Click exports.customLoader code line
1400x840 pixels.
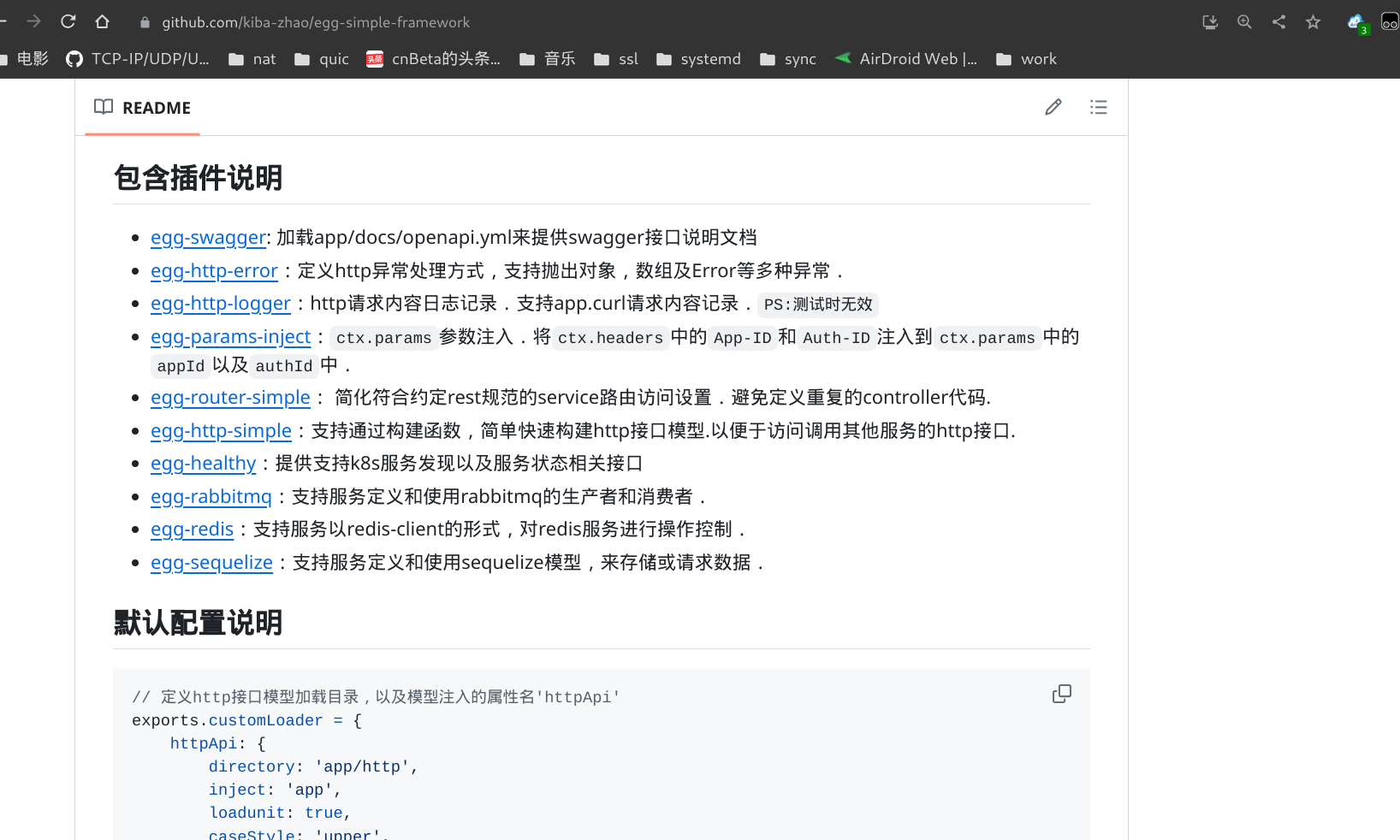click(246, 720)
